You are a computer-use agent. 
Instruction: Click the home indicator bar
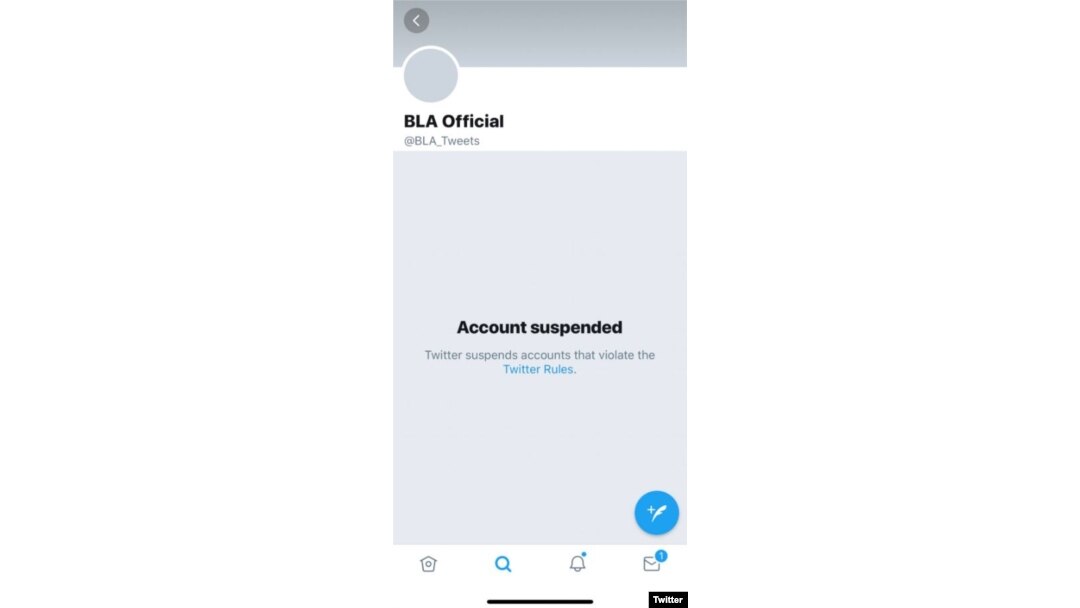tap(540, 601)
